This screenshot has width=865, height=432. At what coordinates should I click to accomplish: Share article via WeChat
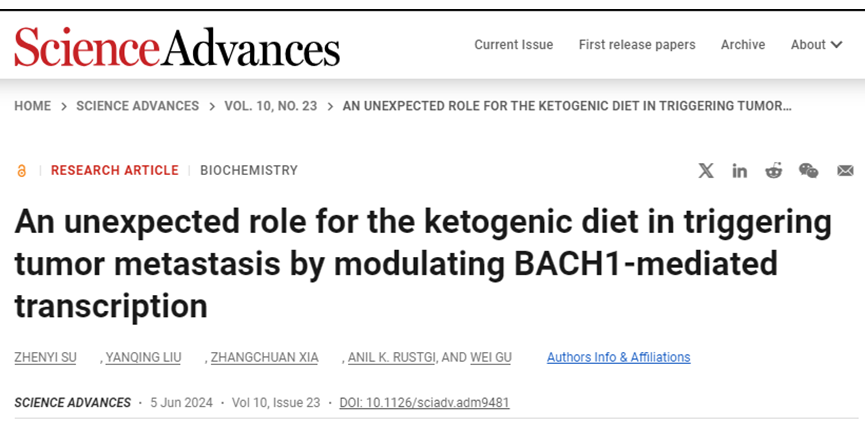point(808,171)
